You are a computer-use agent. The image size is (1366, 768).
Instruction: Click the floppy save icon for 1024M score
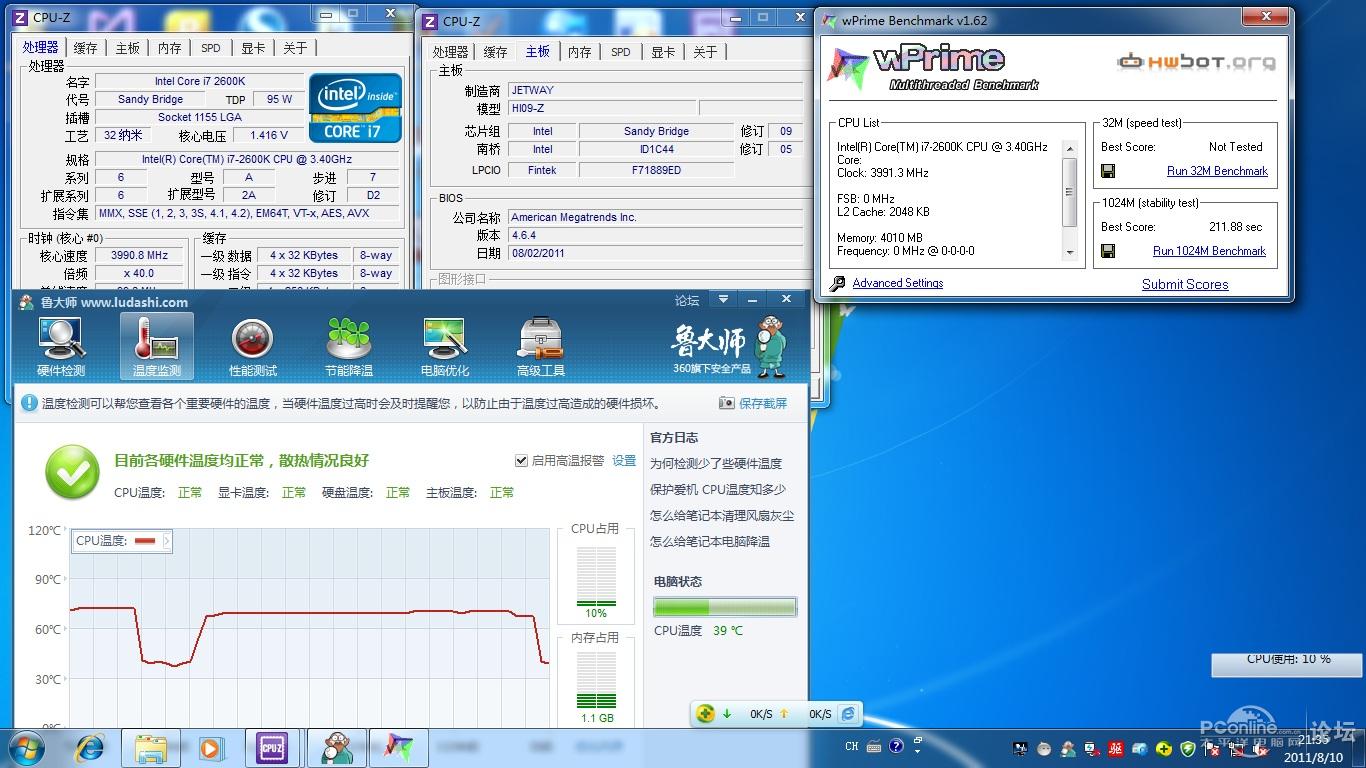[1108, 251]
